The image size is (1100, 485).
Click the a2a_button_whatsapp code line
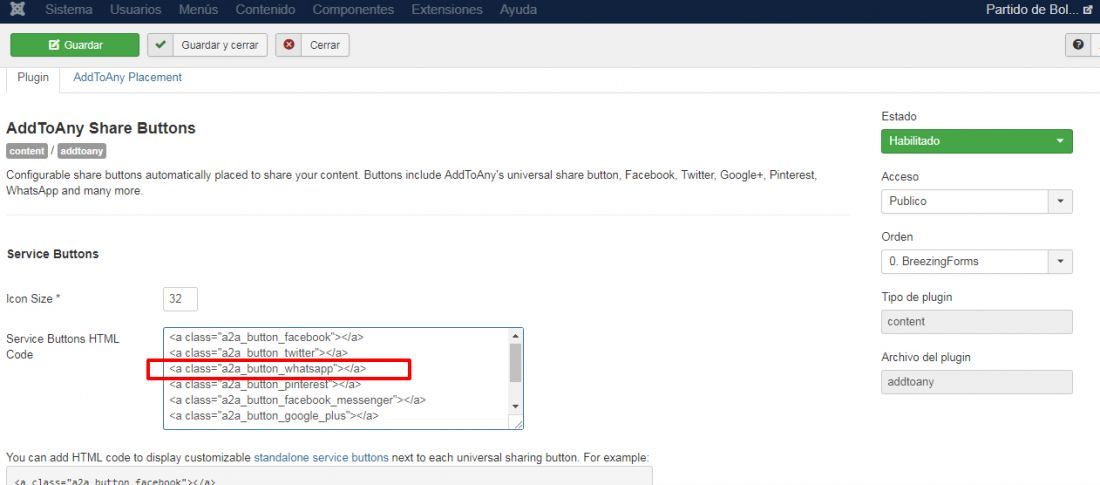(267, 368)
